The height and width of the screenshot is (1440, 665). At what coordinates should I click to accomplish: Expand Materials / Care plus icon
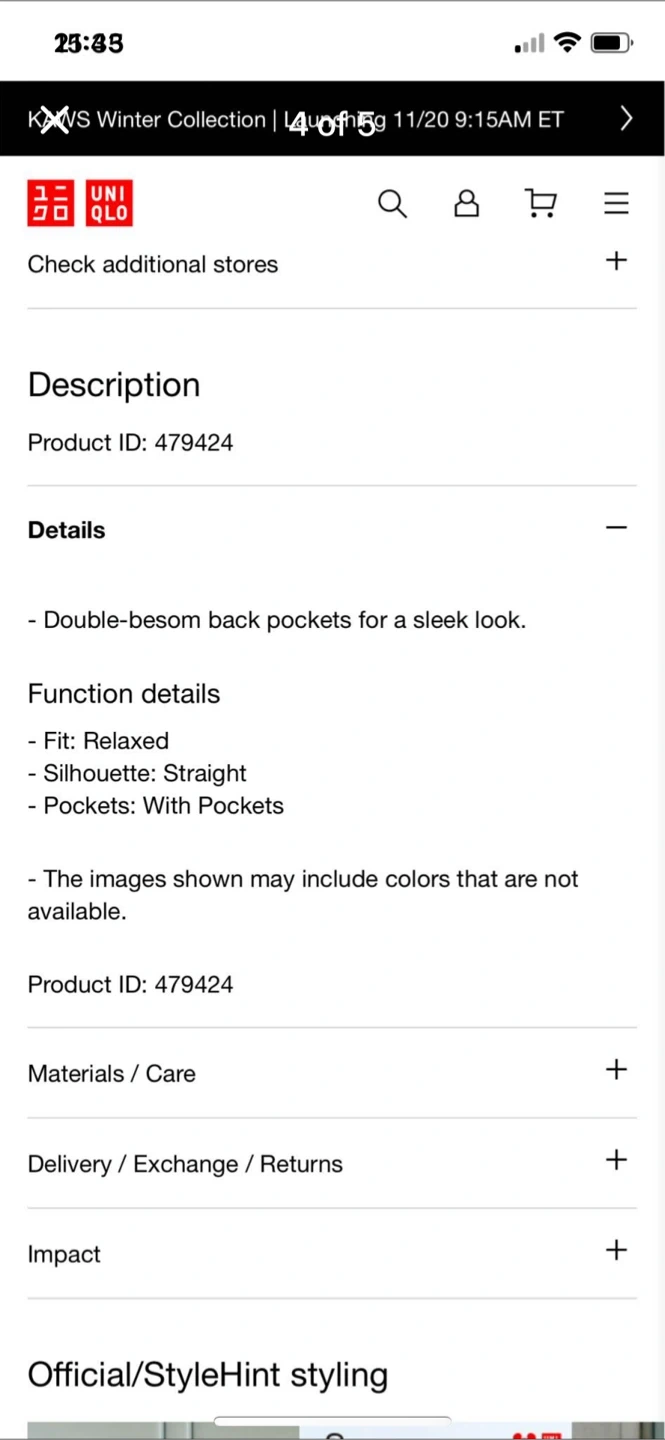[x=616, y=1070]
